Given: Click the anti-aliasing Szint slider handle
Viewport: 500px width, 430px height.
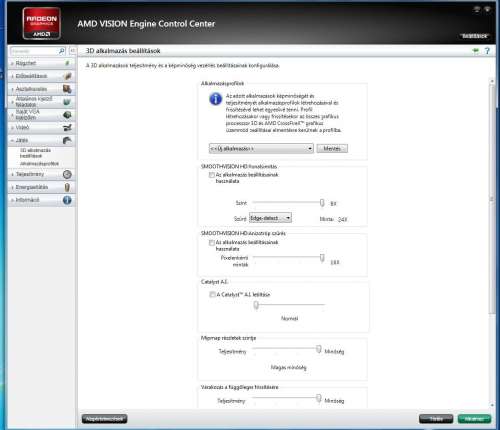Looking at the screenshot, I should coord(322,202).
